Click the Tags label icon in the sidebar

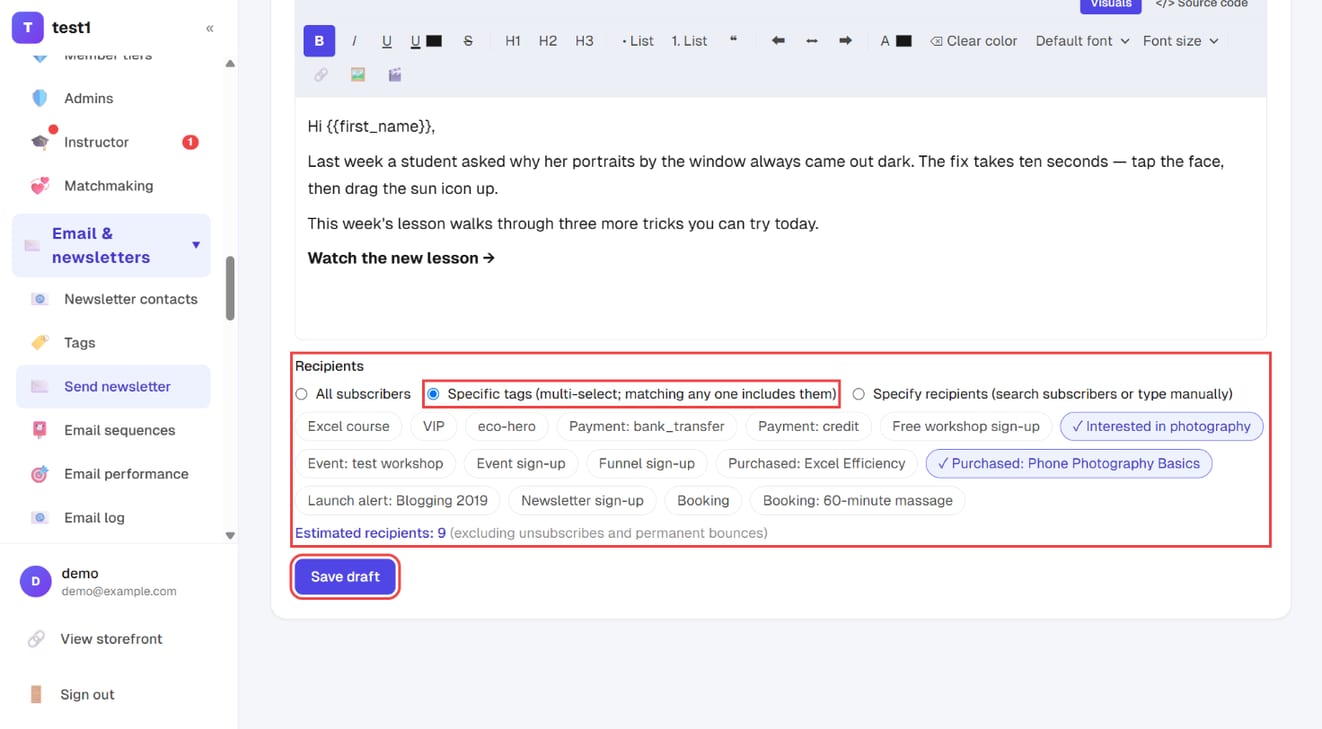[x=40, y=343]
